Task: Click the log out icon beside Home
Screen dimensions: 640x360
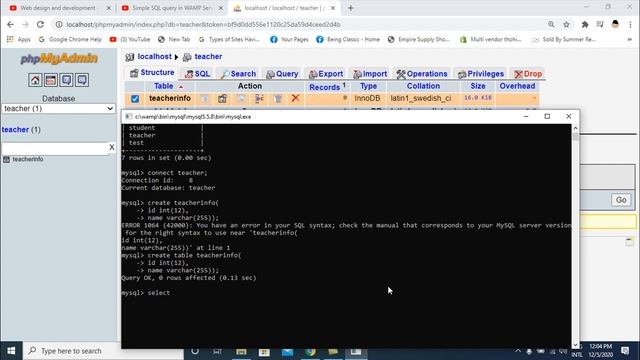Action: pyautogui.click(x=51, y=80)
